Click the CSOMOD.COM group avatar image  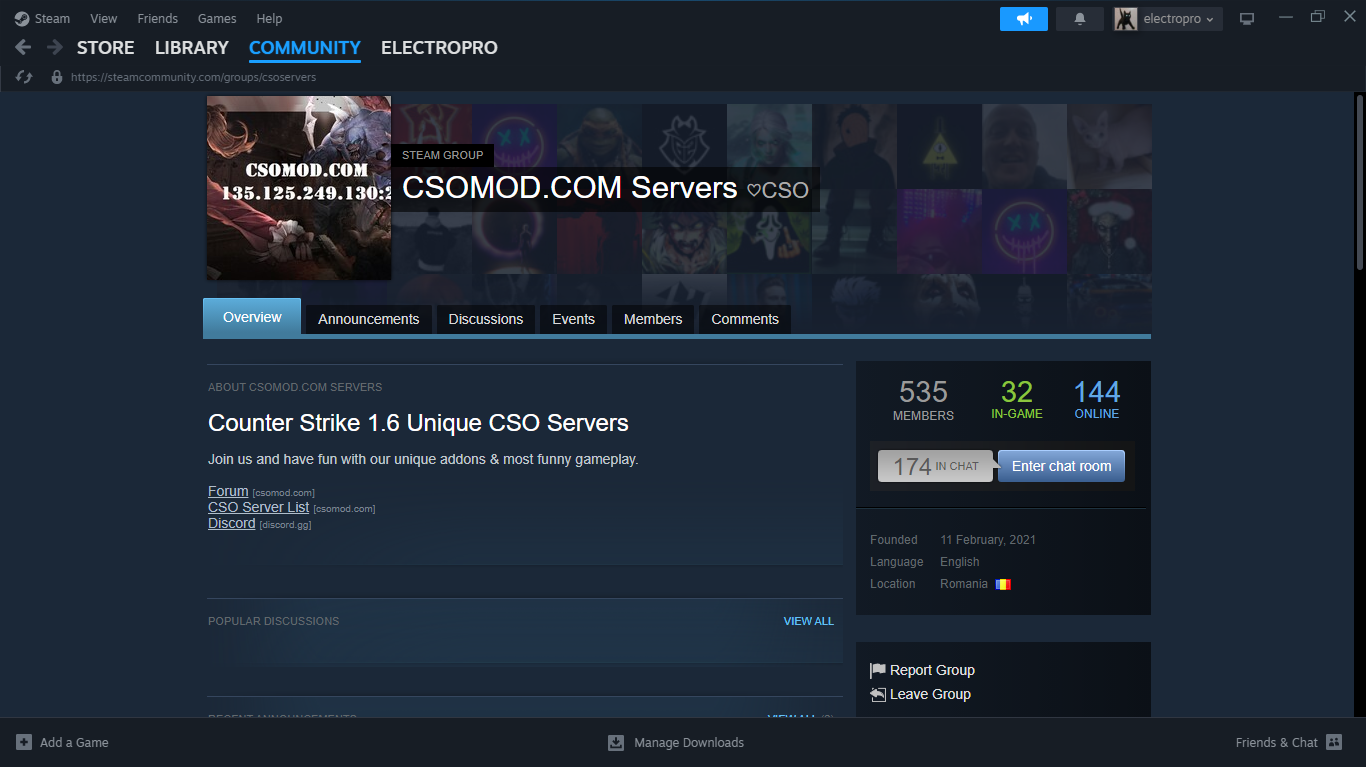click(298, 188)
